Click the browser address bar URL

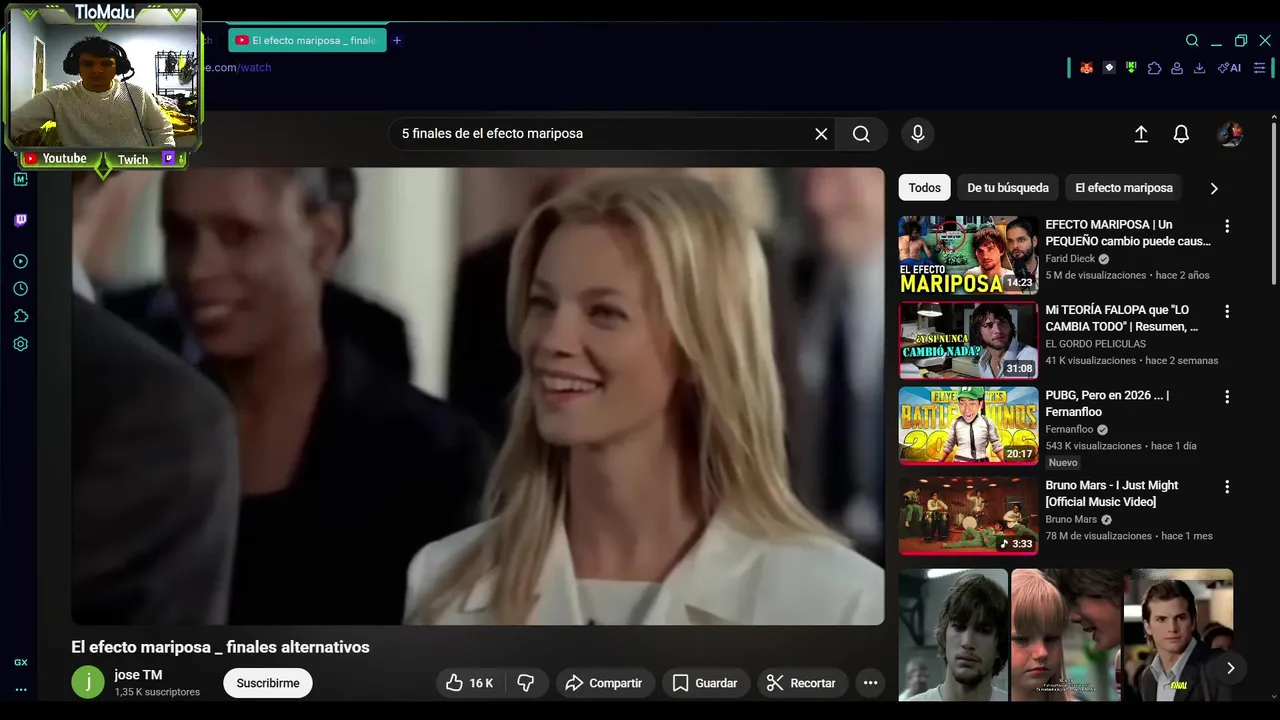[x=236, y=68]
